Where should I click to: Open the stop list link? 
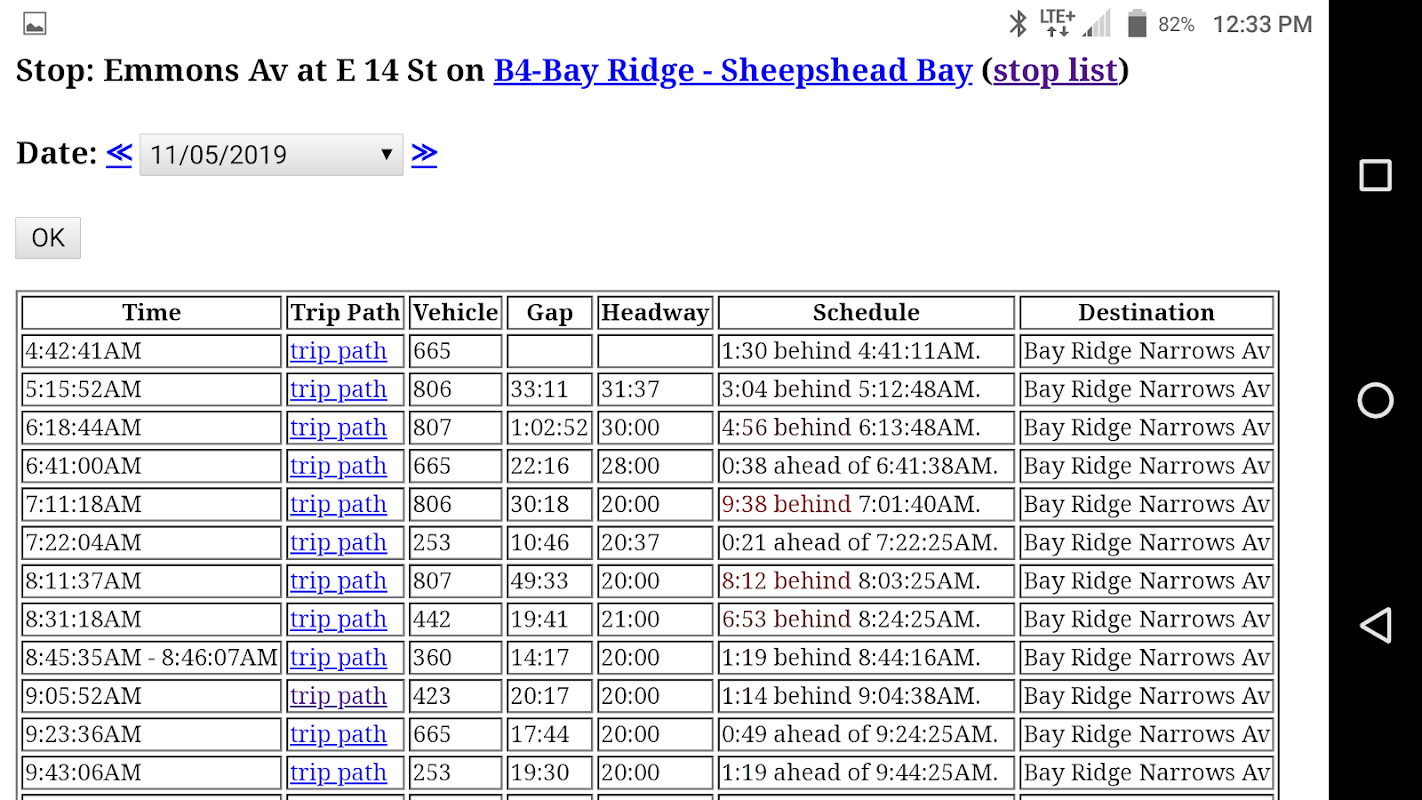point(1055,70)
